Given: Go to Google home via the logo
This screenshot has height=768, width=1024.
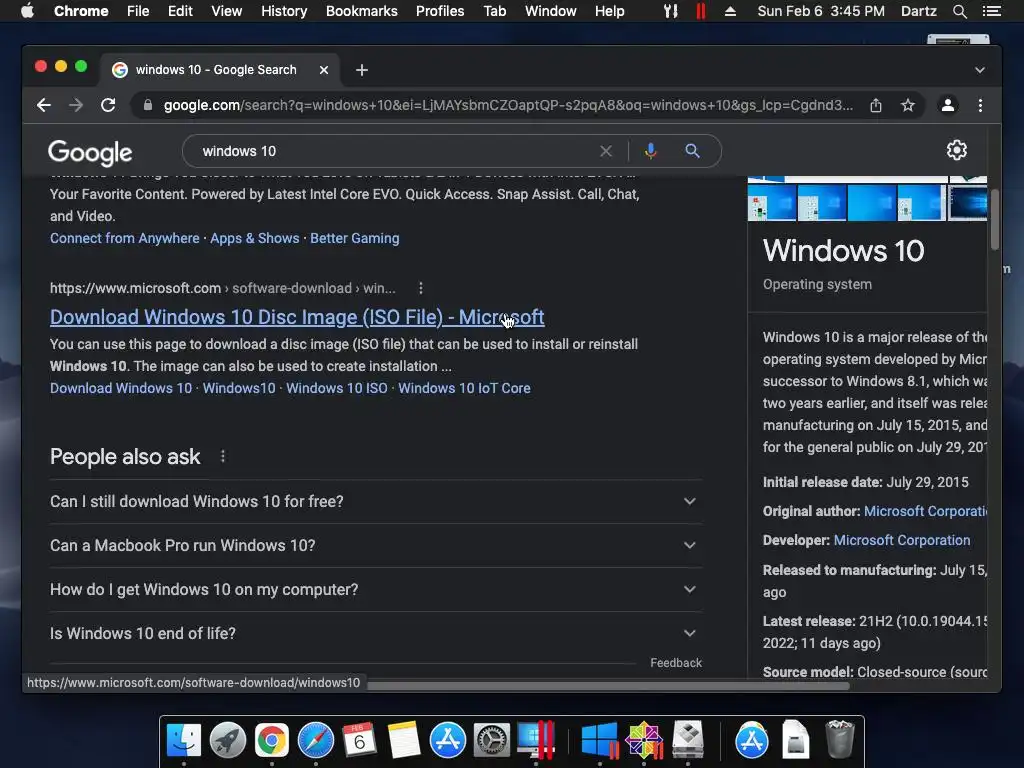Looking at the screenshot, I should 90,153.
